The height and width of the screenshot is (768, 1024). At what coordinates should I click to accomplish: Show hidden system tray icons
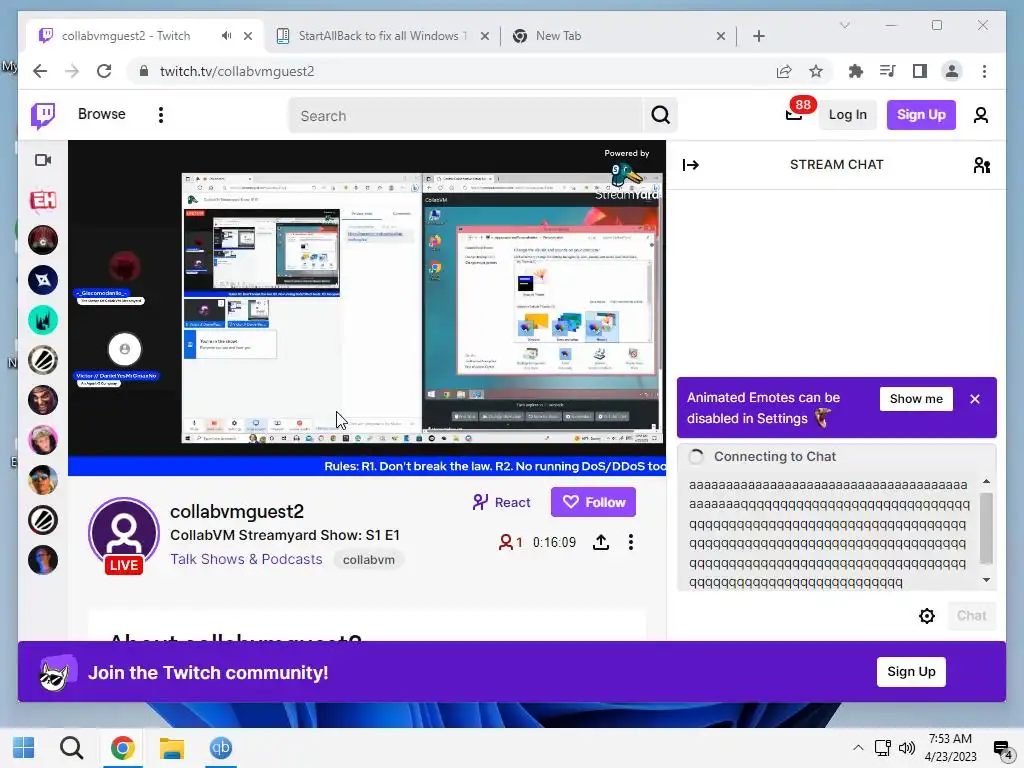click(x=858, y=748)
